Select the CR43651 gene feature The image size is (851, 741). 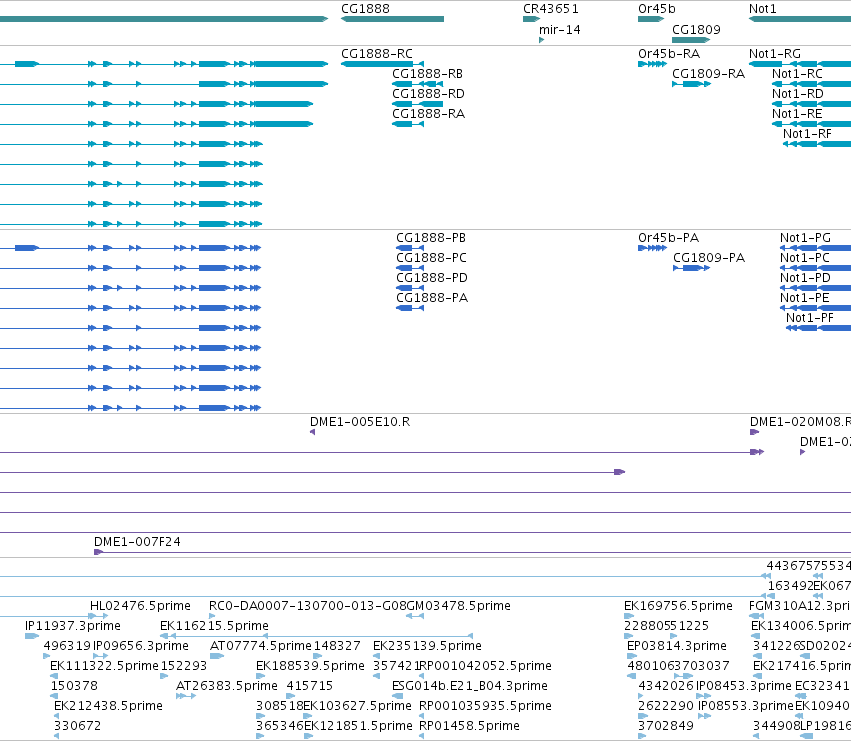point(531,19)
